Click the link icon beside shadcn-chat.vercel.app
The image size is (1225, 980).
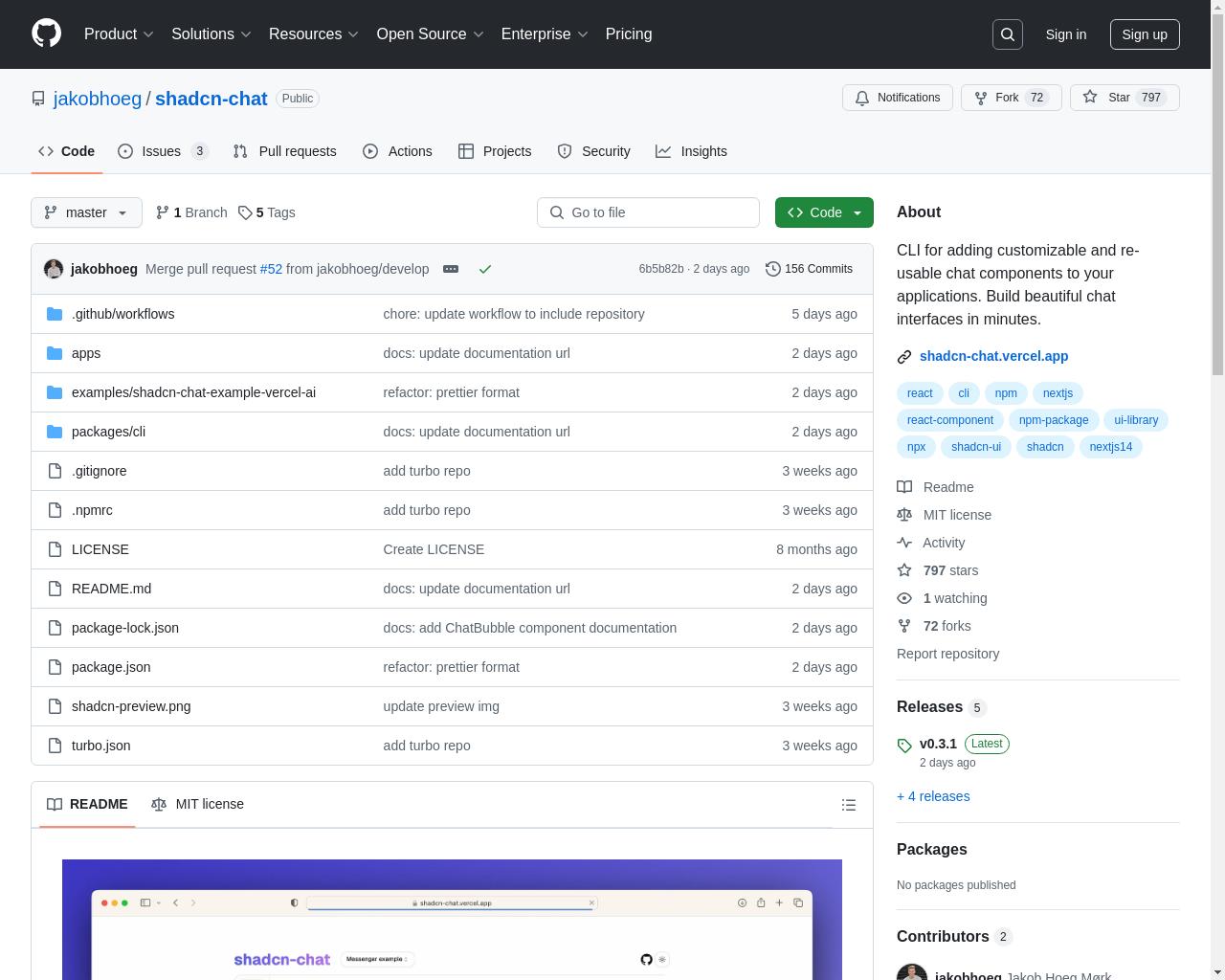[x=904, y=357]
